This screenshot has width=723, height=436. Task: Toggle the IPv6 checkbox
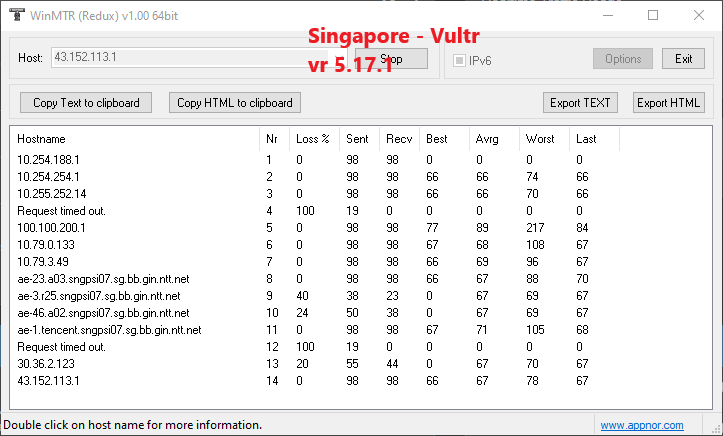click(x=459, y=60)
